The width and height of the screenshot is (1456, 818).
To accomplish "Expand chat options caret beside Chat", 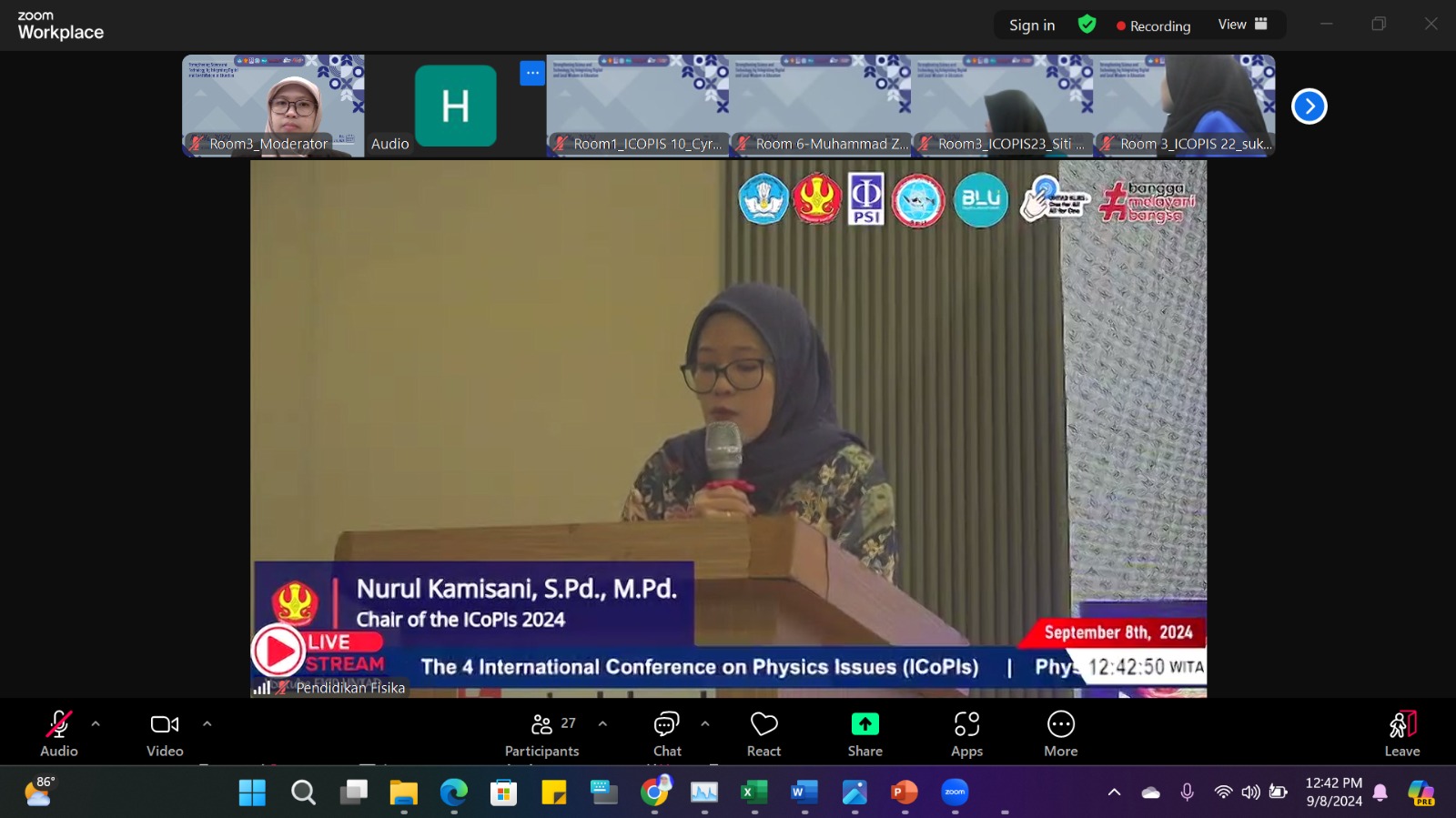I will pos(705,724).
